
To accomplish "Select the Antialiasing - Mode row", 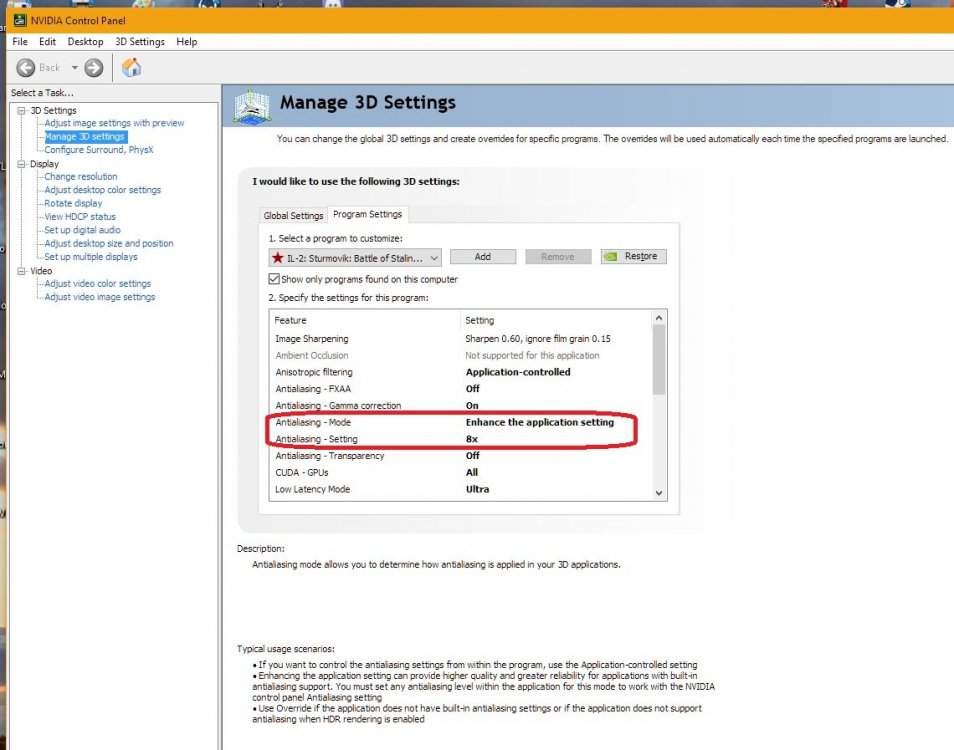I will point(461,422).
